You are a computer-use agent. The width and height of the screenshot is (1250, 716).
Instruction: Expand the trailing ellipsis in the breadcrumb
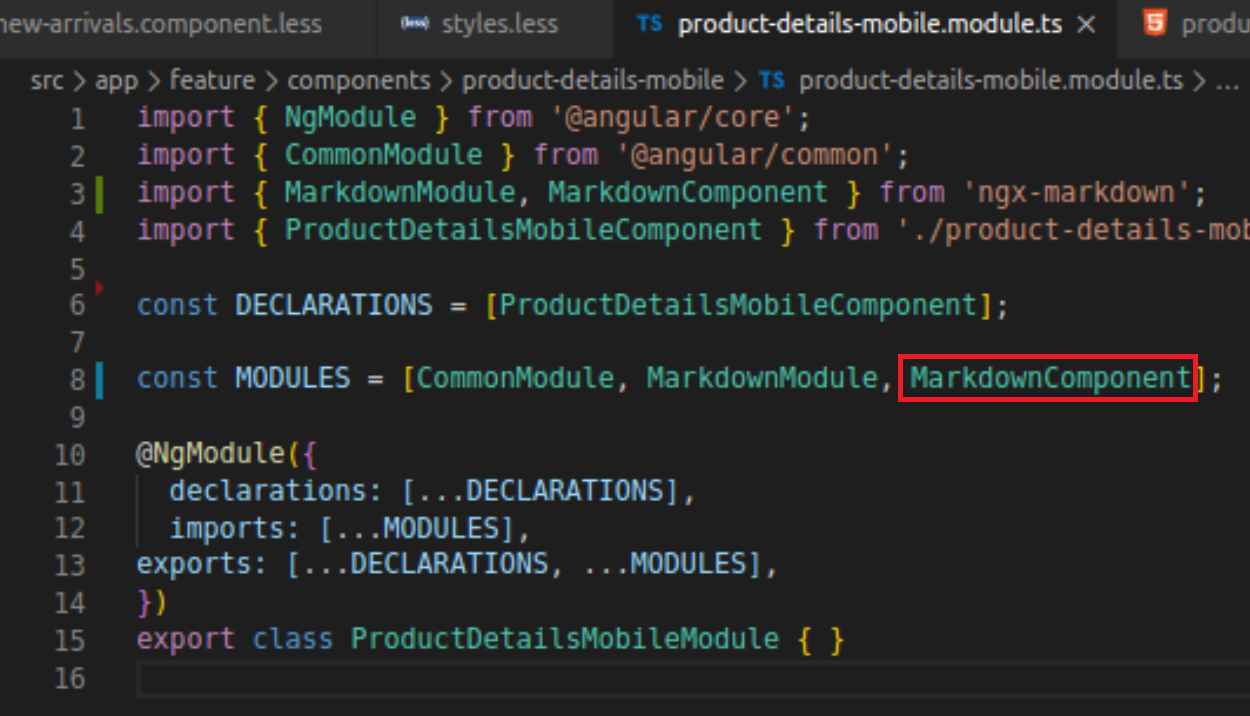1229,80
